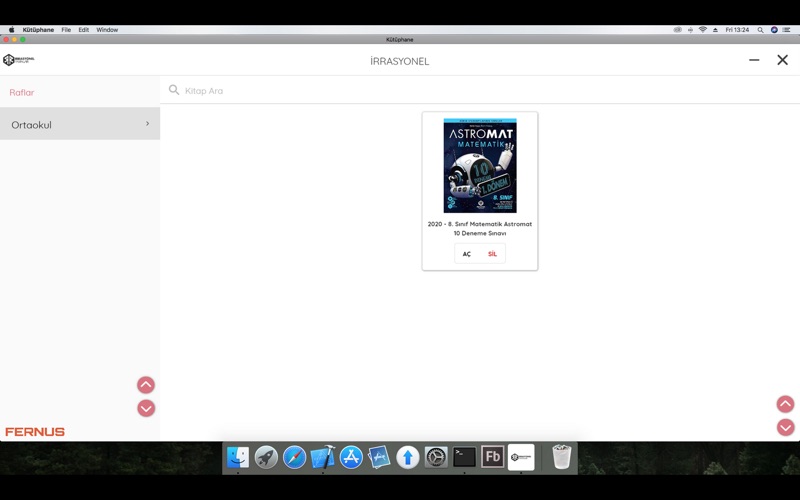Click the yellow minimize window button

[x=14, y=39]
